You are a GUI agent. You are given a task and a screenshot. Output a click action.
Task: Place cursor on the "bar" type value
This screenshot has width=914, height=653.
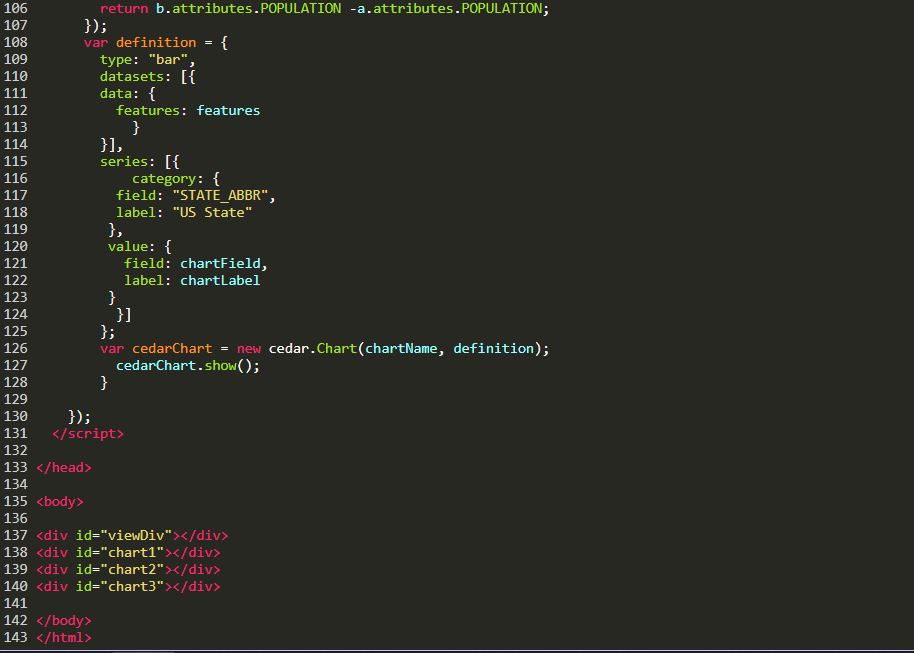(x=168, y=59)
